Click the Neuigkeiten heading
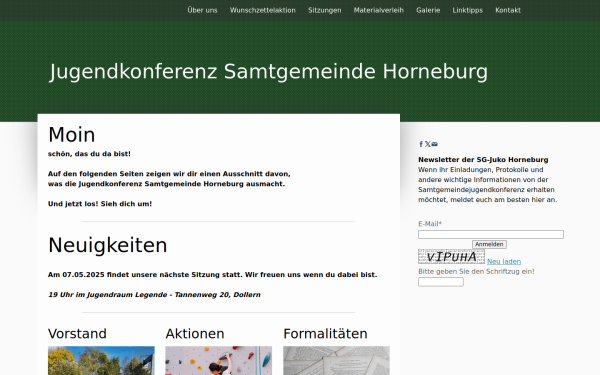 [x=108, y=245]
